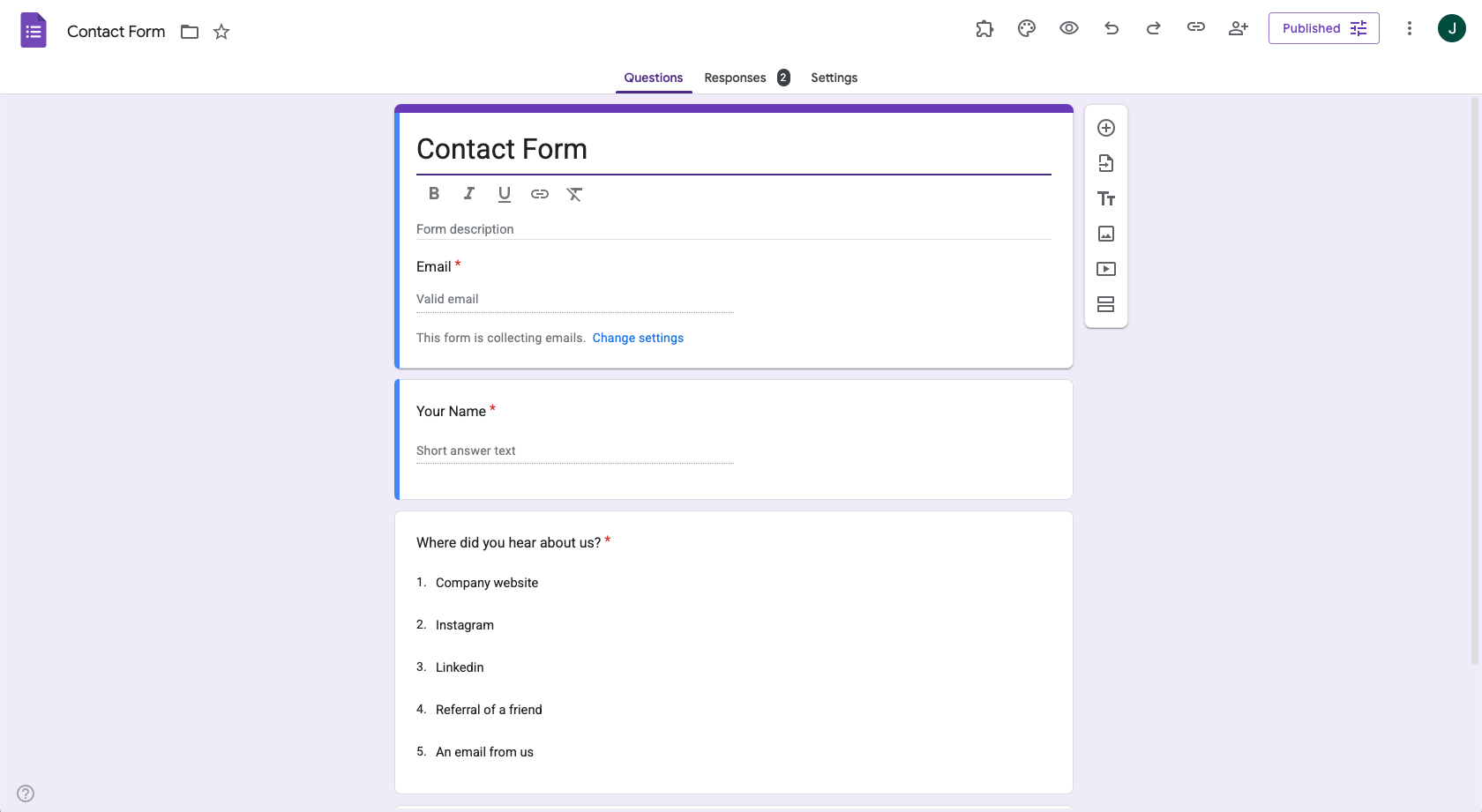The image size is (1482, 812).
Task: Add a new section with the bottom sidebar icon
Action: pyautogui.click(x=1105, y=304)
